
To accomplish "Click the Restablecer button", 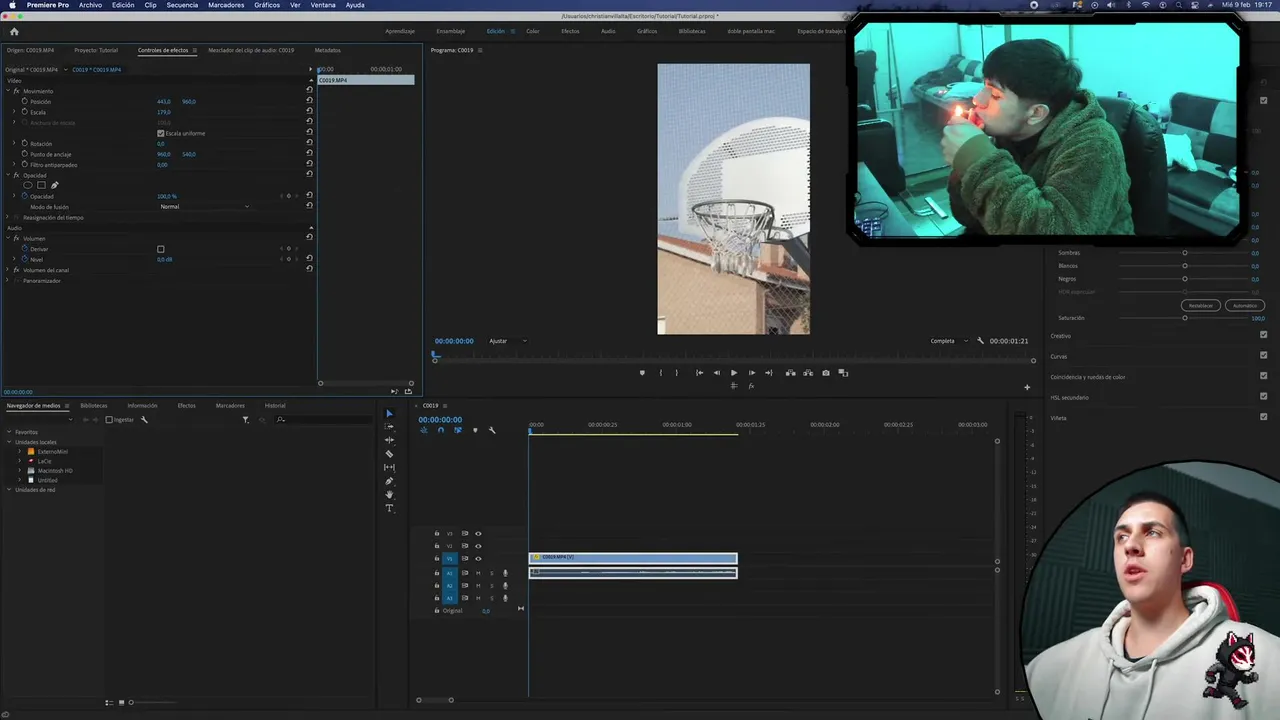I will (1200, 306).
